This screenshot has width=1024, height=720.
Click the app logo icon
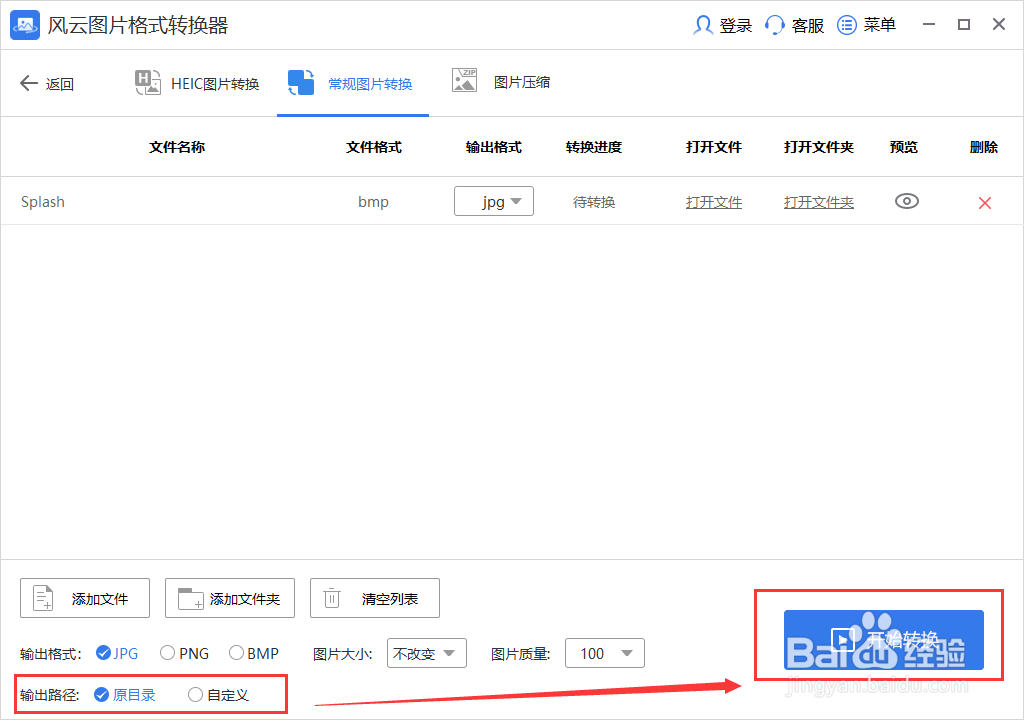(x=24, y=24)
